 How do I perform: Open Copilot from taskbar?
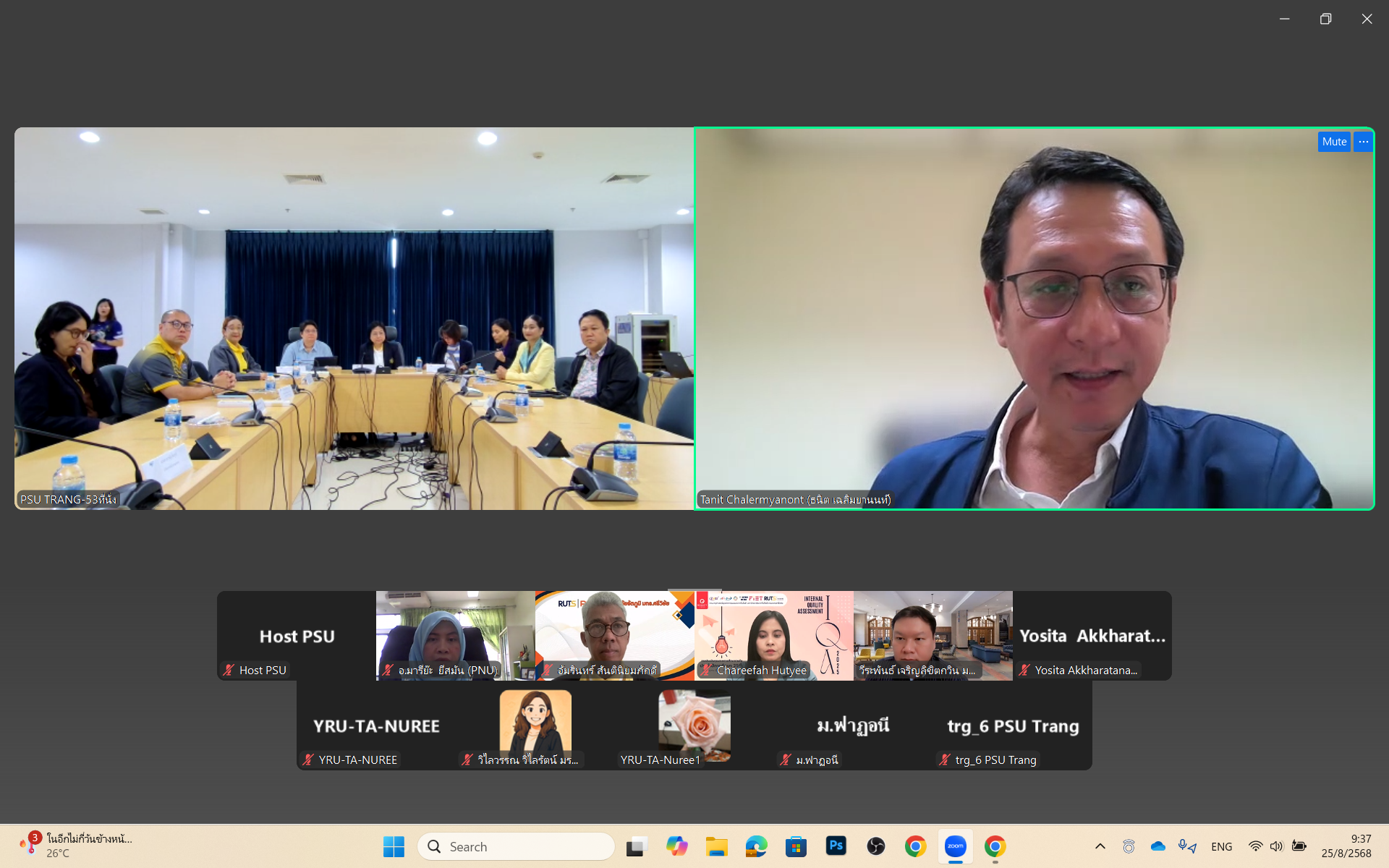(x=676, y=846)
